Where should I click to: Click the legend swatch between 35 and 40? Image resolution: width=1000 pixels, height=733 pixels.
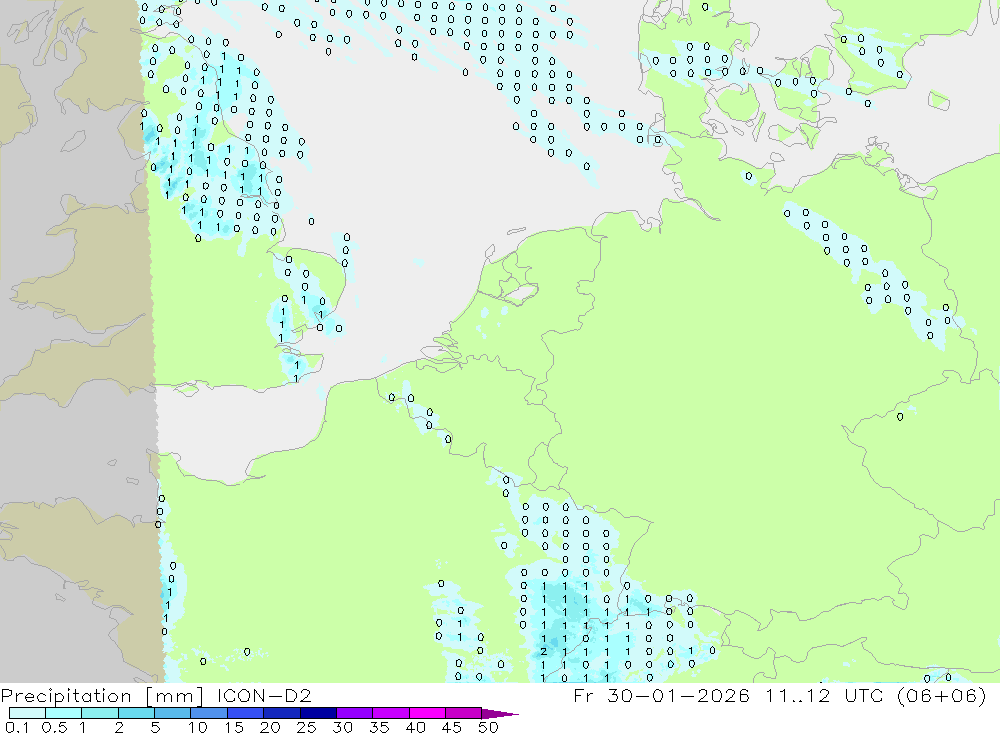[x=390, y=713]
